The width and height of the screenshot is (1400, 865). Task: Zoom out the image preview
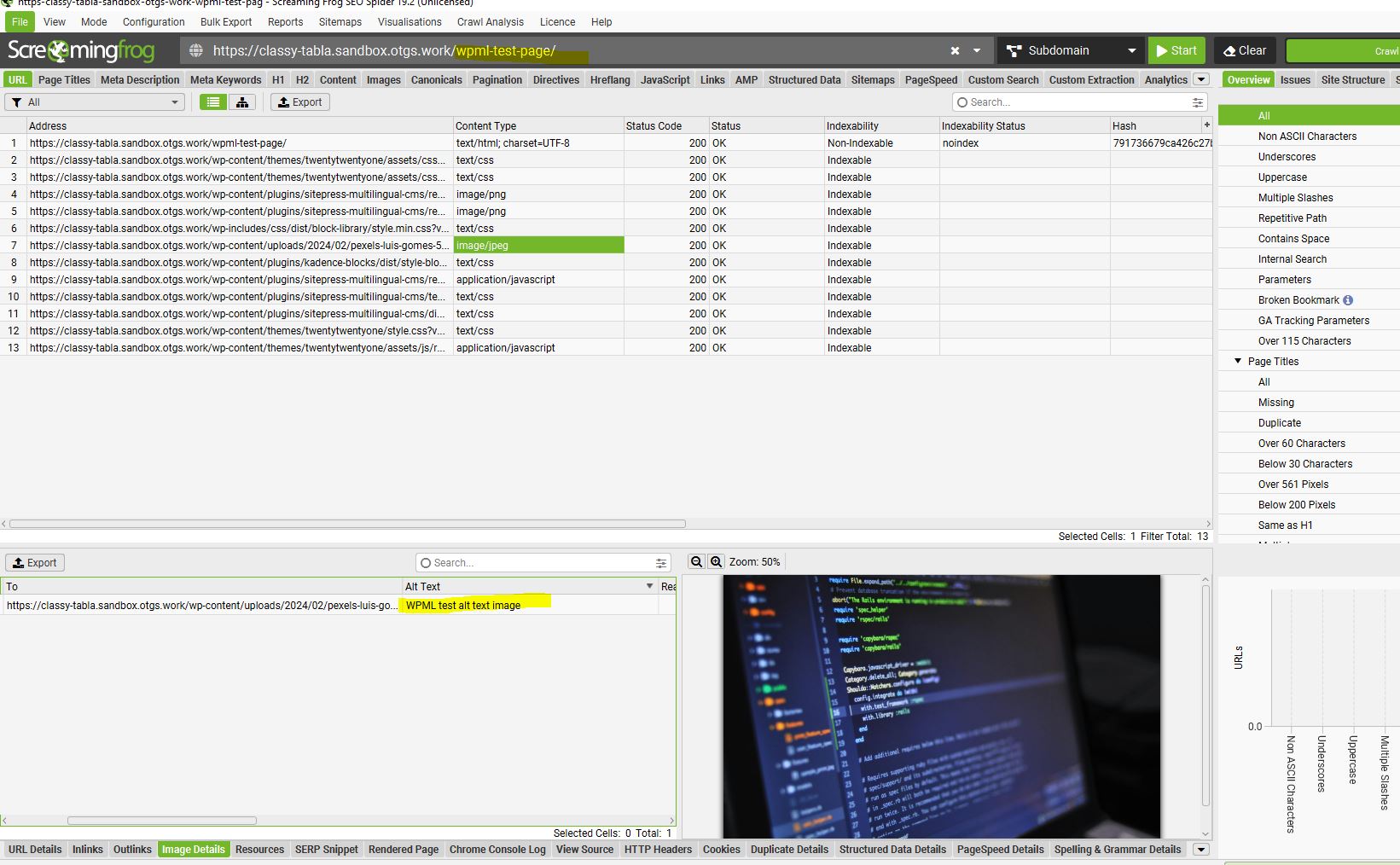click(696, 561)
